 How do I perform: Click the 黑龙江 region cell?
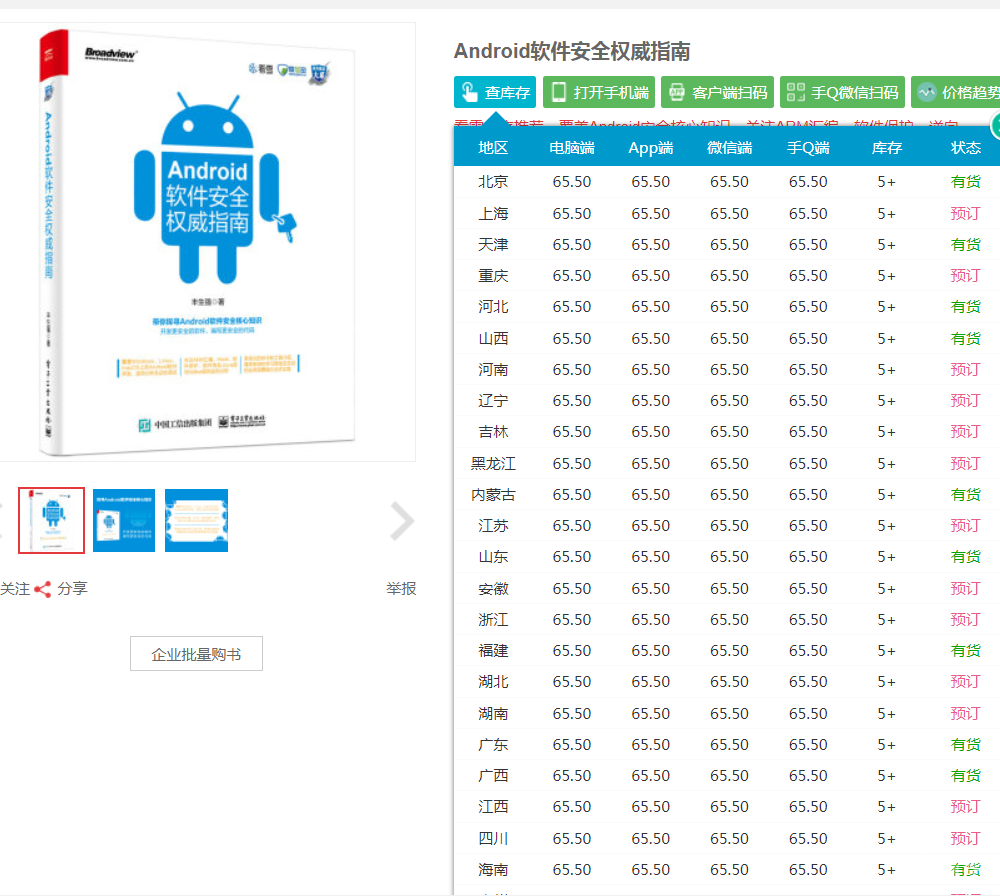pyautogui.click(x=493, y=464)
